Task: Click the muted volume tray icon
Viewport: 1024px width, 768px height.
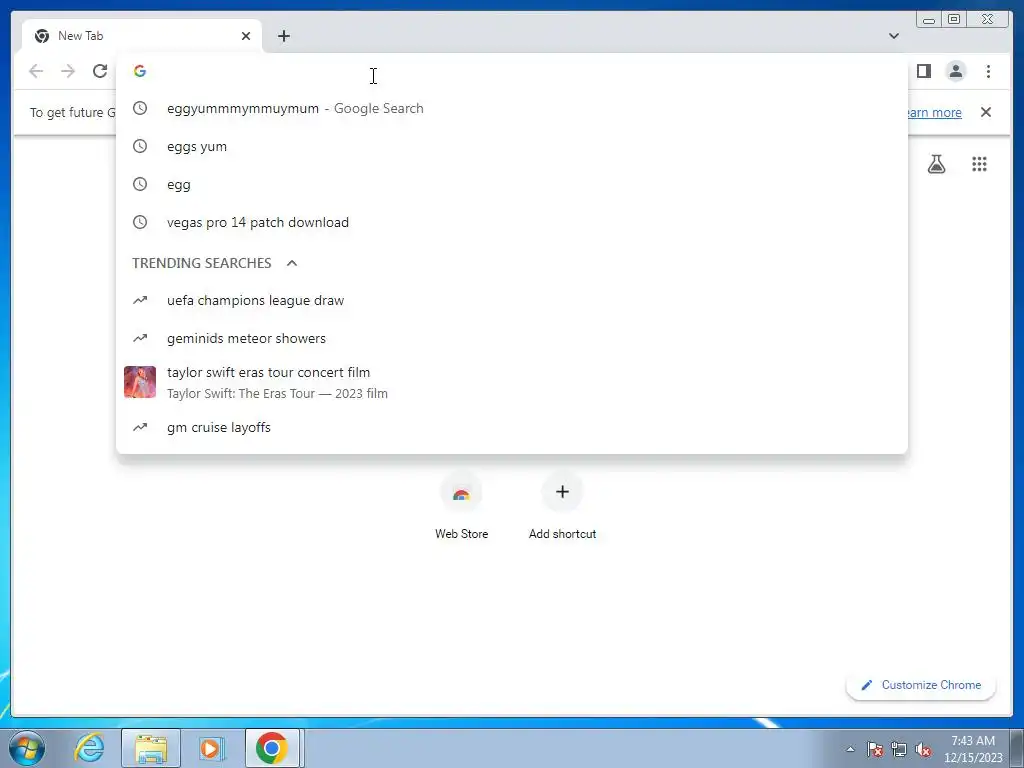Action: [923, 749]
